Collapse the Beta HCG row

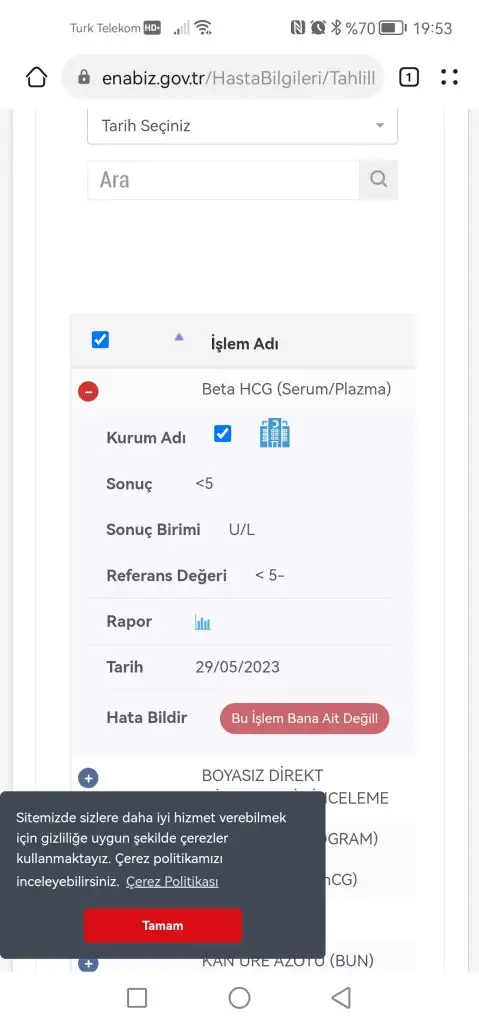pos(88,392)
